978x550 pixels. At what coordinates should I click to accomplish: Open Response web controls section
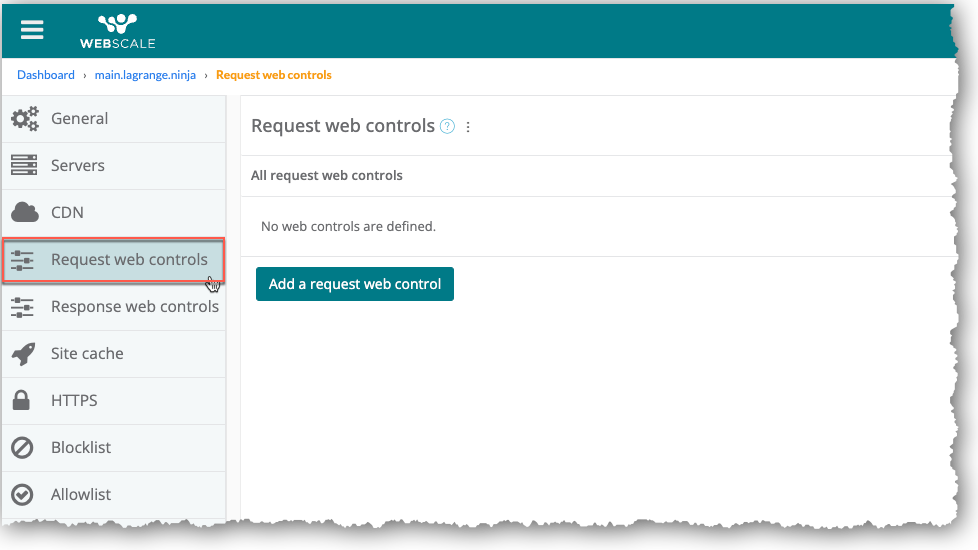tap(134, 307)
